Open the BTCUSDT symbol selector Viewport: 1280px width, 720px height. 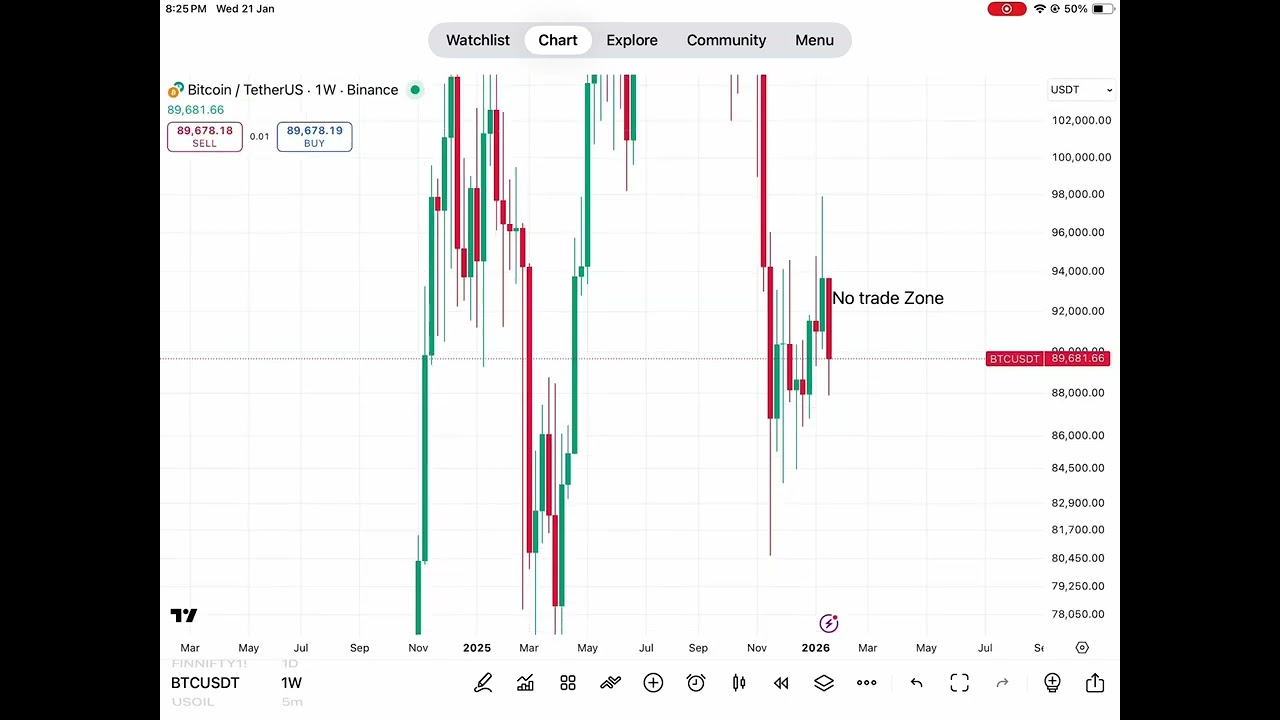pos(205,683)
